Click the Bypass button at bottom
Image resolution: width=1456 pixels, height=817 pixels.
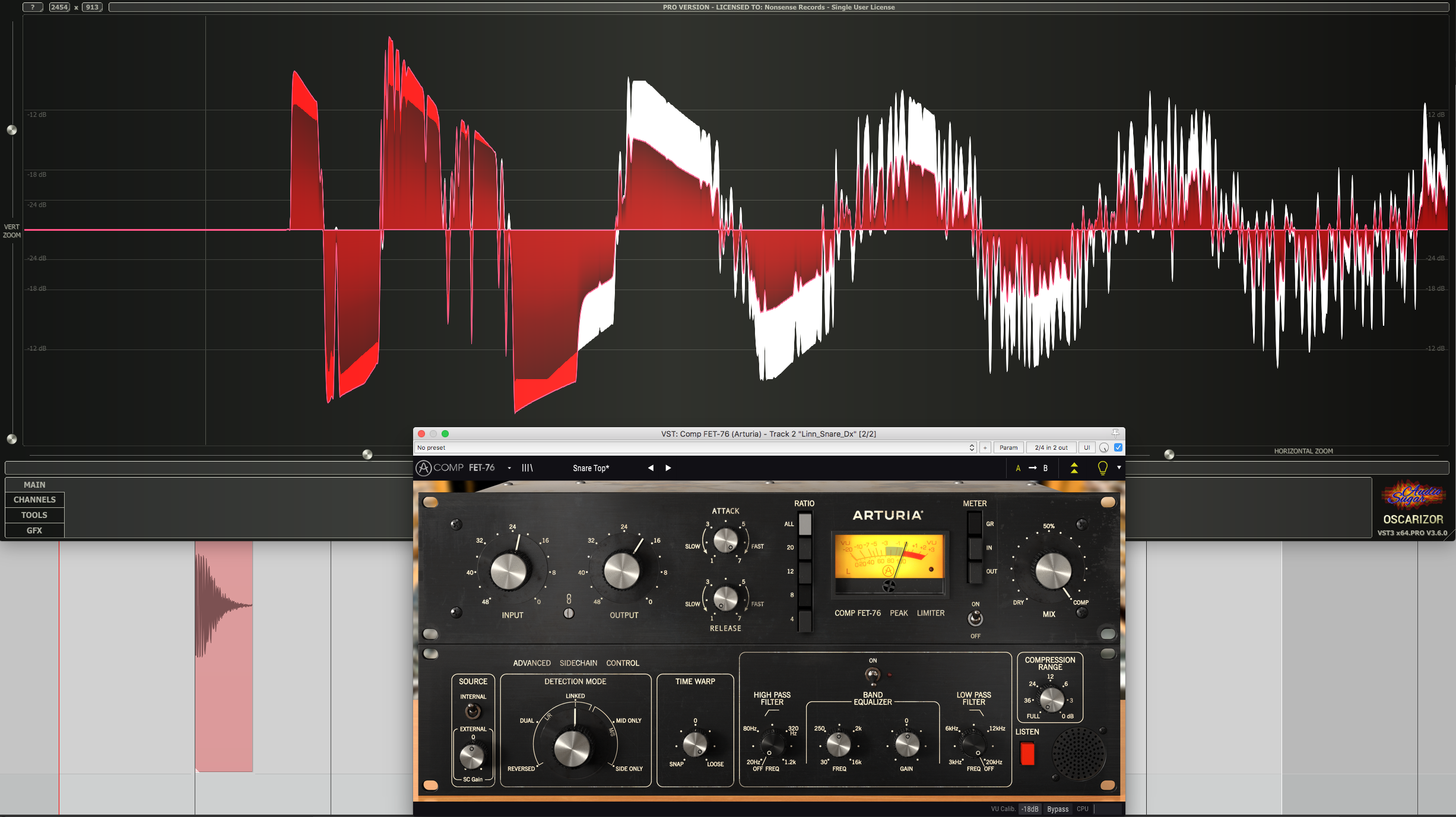pos(1057,809)
